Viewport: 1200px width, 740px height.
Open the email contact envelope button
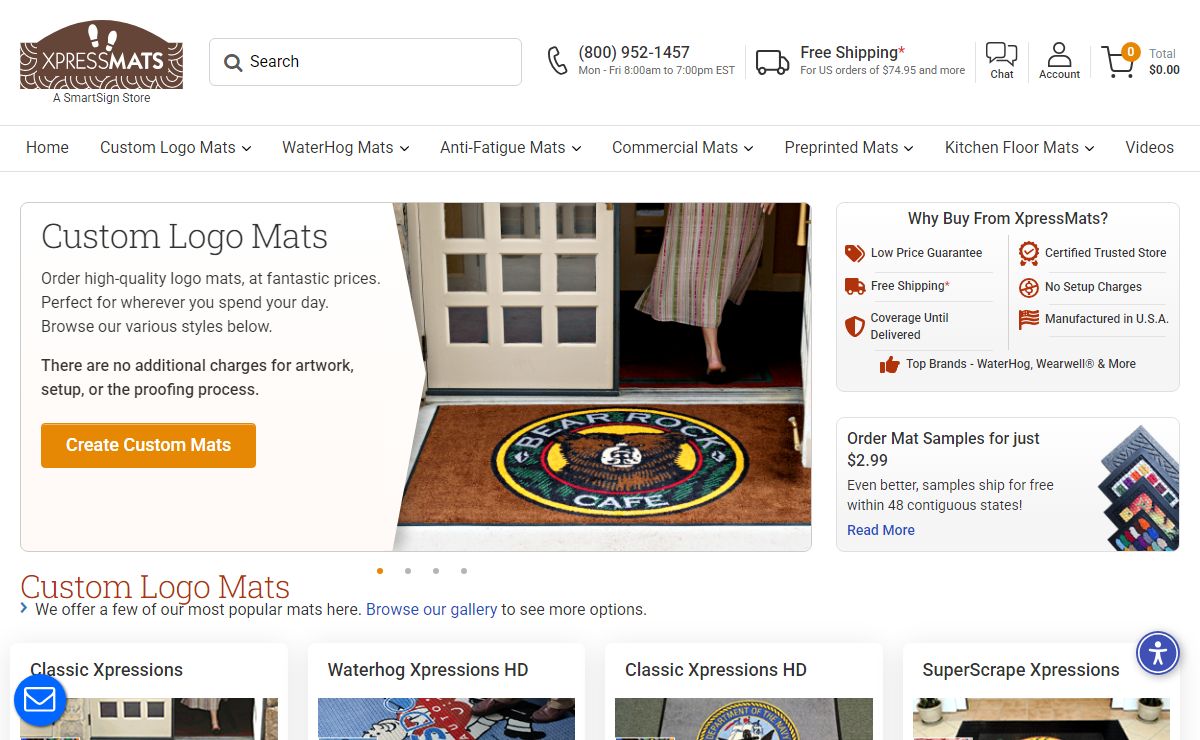click(x=40, y=700)
